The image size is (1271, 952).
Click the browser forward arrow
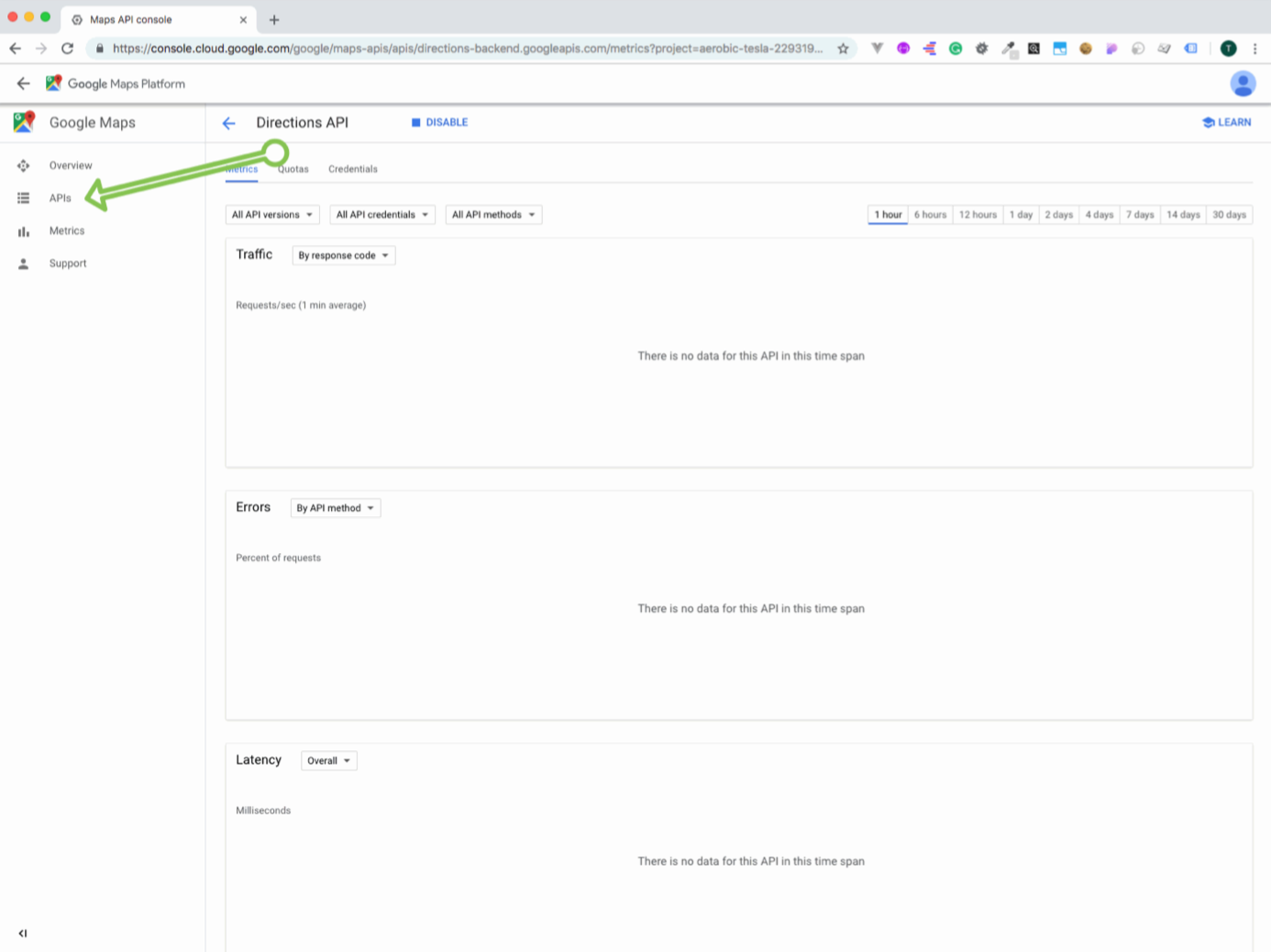point(41,49)
